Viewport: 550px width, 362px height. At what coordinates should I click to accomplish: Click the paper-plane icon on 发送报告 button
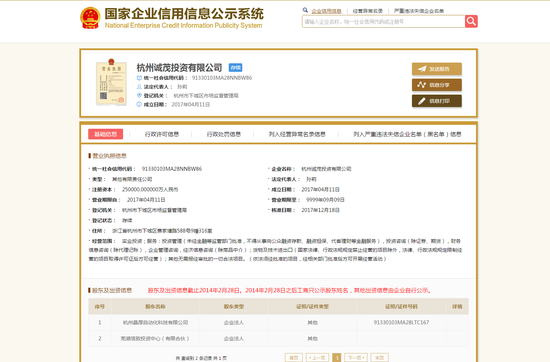pyautogui.click(x=422, y=69)
